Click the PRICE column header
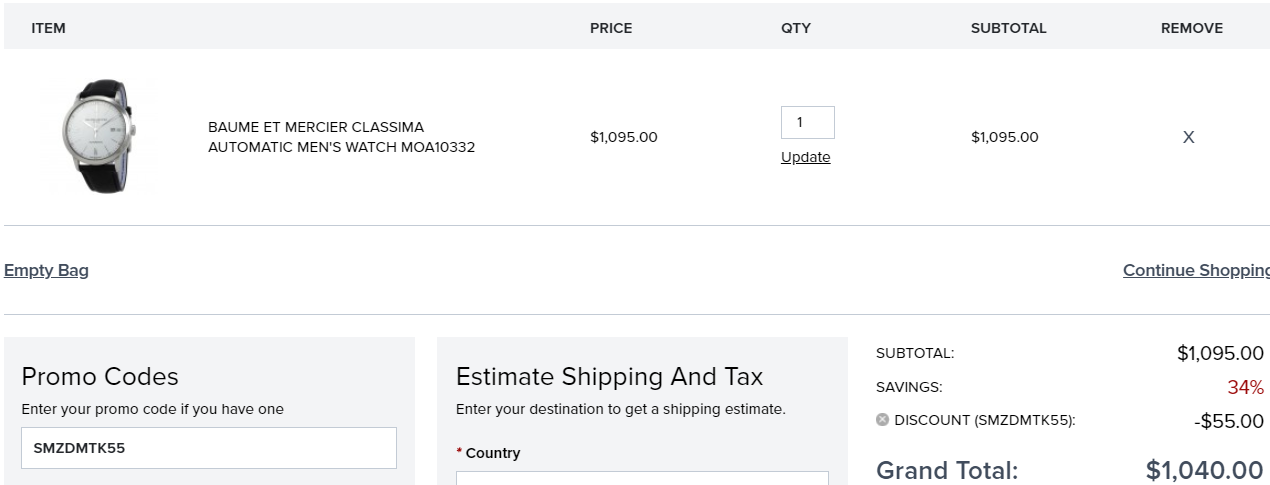 pyautogui.click(x=611, y=28)
